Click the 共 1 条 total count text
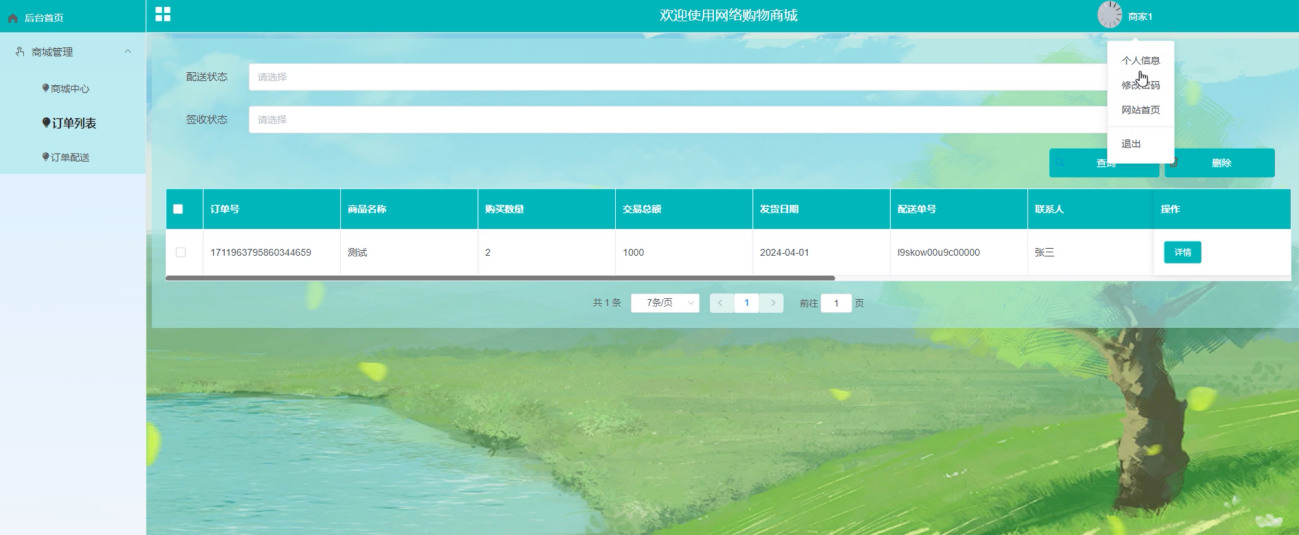 [x=607, y=303]
